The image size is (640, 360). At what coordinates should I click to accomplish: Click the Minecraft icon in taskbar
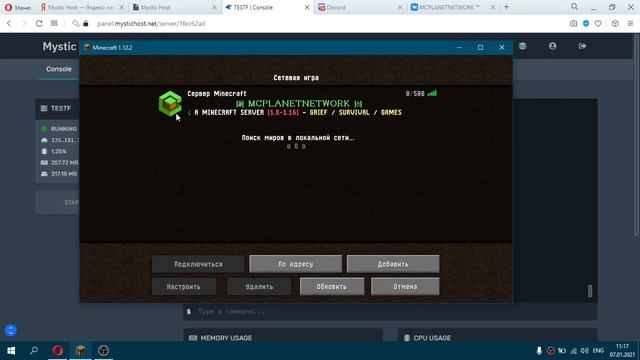(x=80, y=351)
